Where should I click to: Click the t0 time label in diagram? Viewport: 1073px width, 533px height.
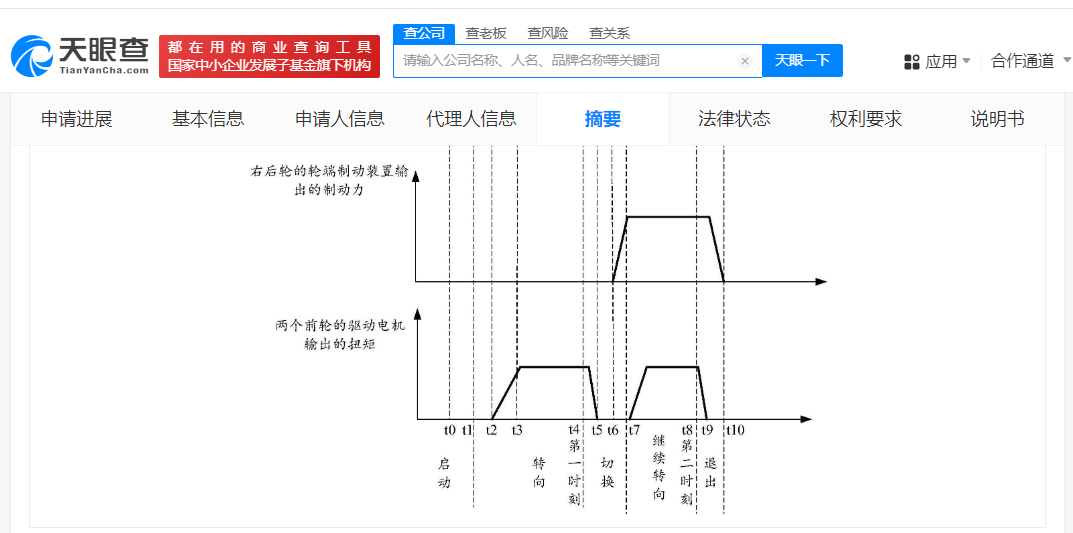click(449, 430)
